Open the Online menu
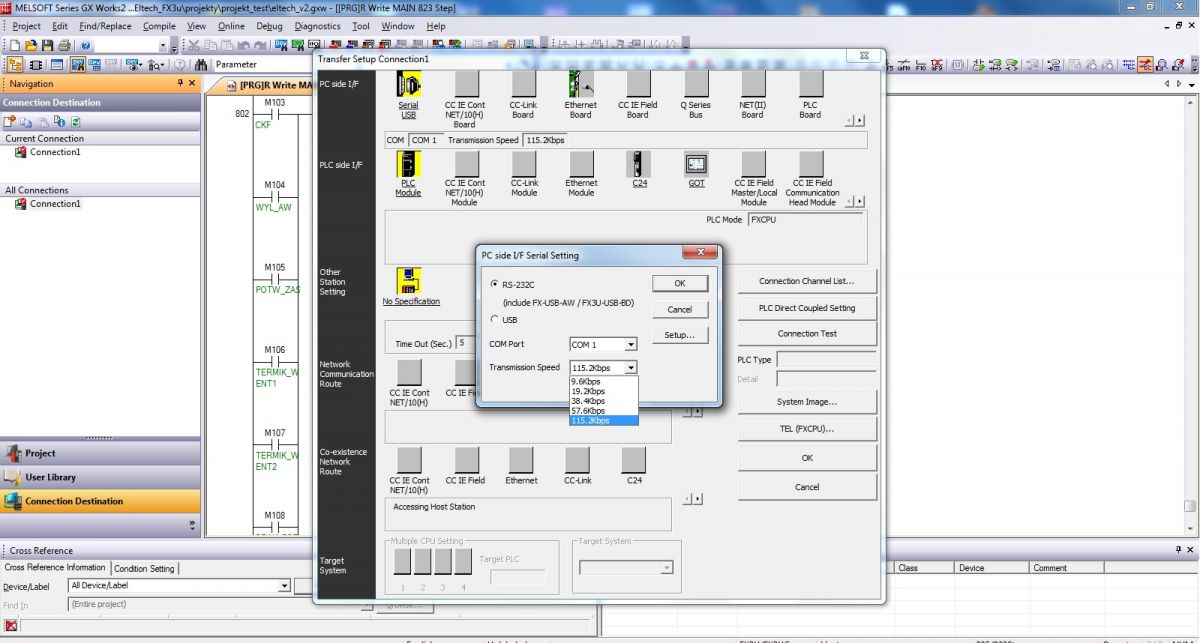This screenshot has width=1200, height=643. [231, 26]
